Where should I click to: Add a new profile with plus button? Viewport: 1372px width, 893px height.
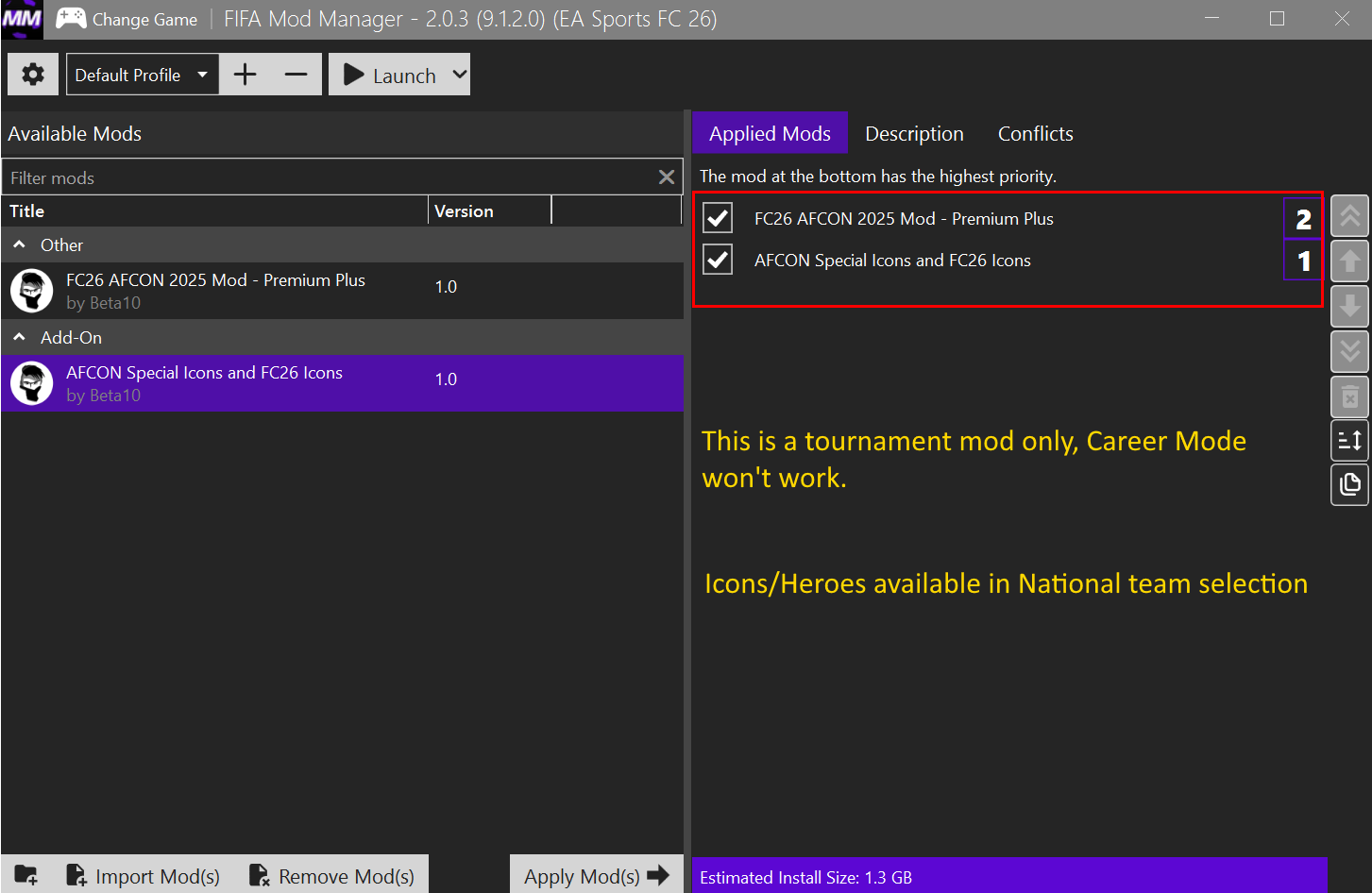[x=246, y=75]
